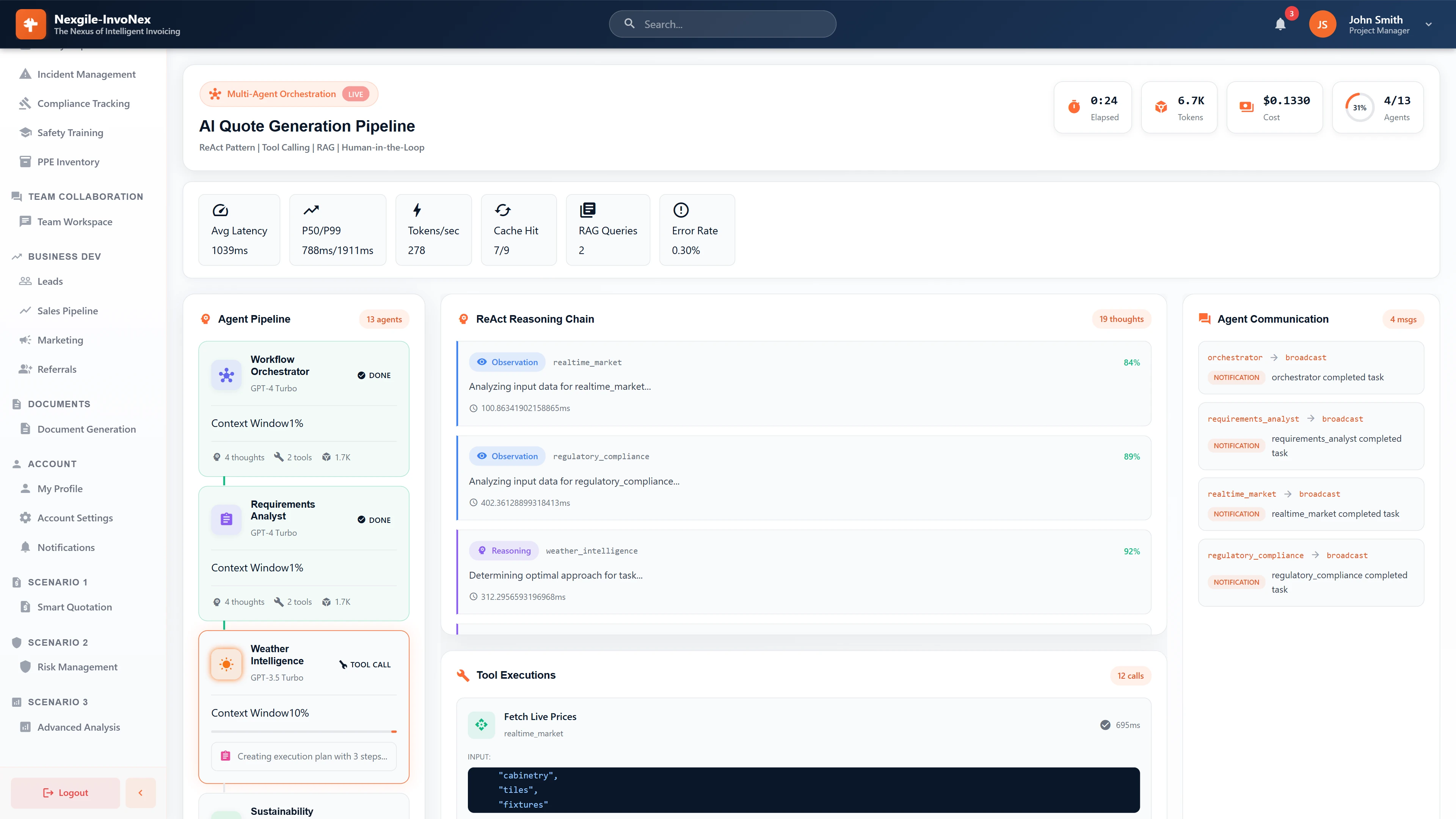Expand the John Smith profile chevron

[x=1428, y=24]
